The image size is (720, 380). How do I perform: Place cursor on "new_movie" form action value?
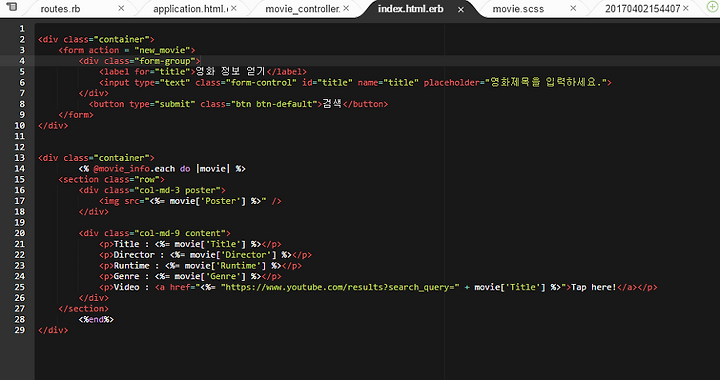(162, 50)
